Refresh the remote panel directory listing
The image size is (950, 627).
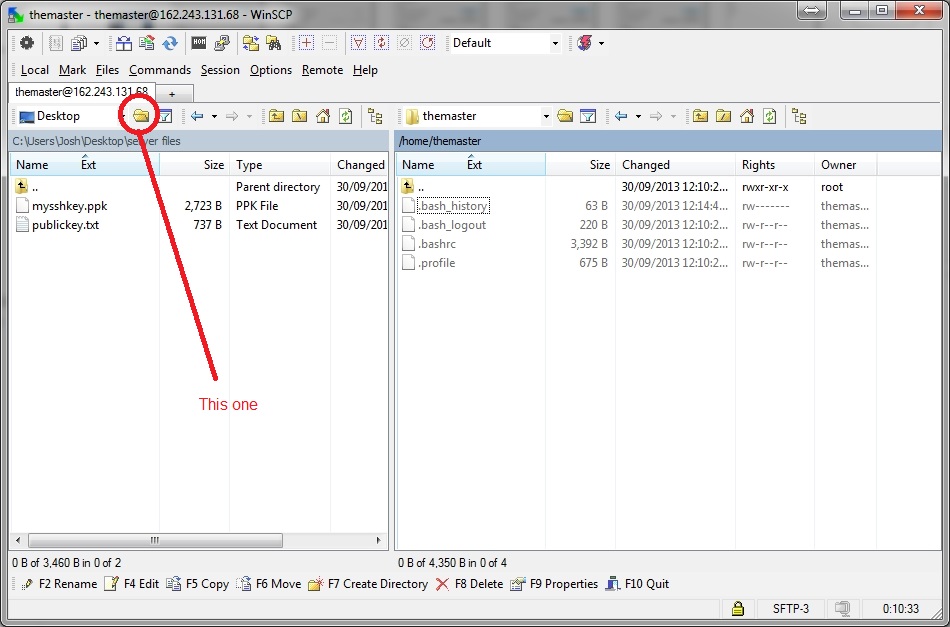coord(769,116)
